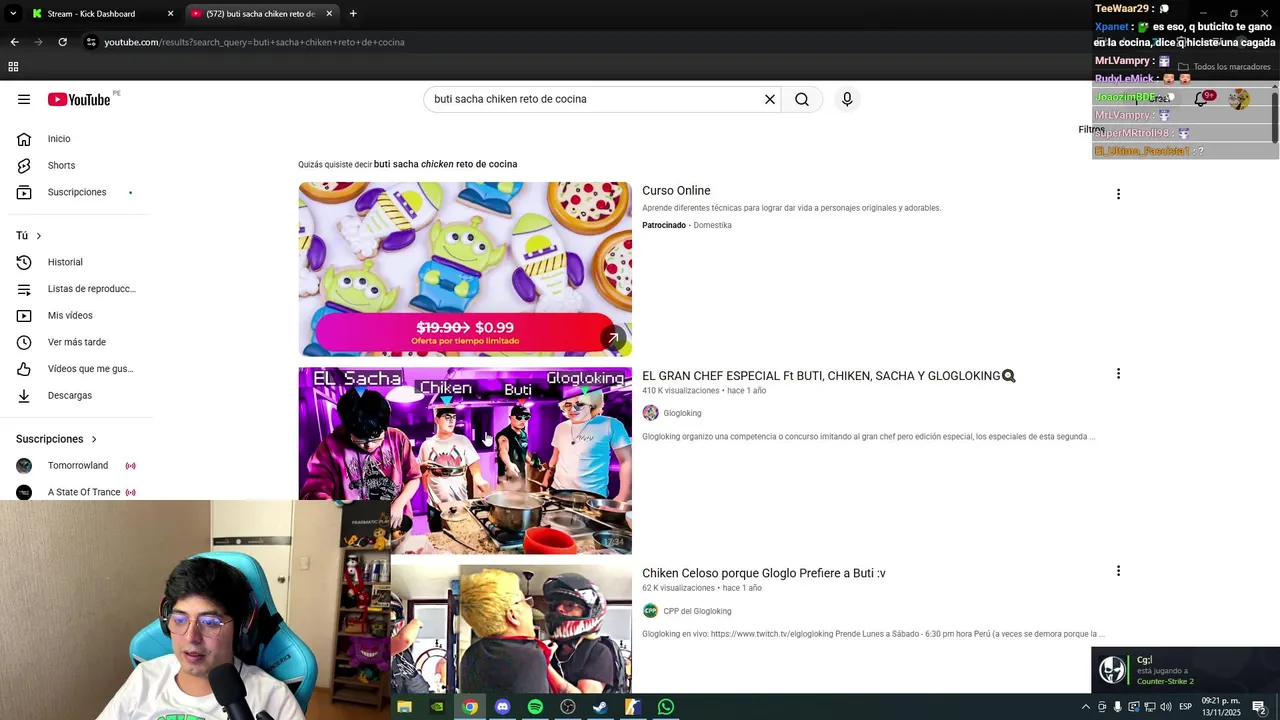Open Chiken Celoso video title
Viewport: 1280px width, 720px height.
[x=764, y=573]
